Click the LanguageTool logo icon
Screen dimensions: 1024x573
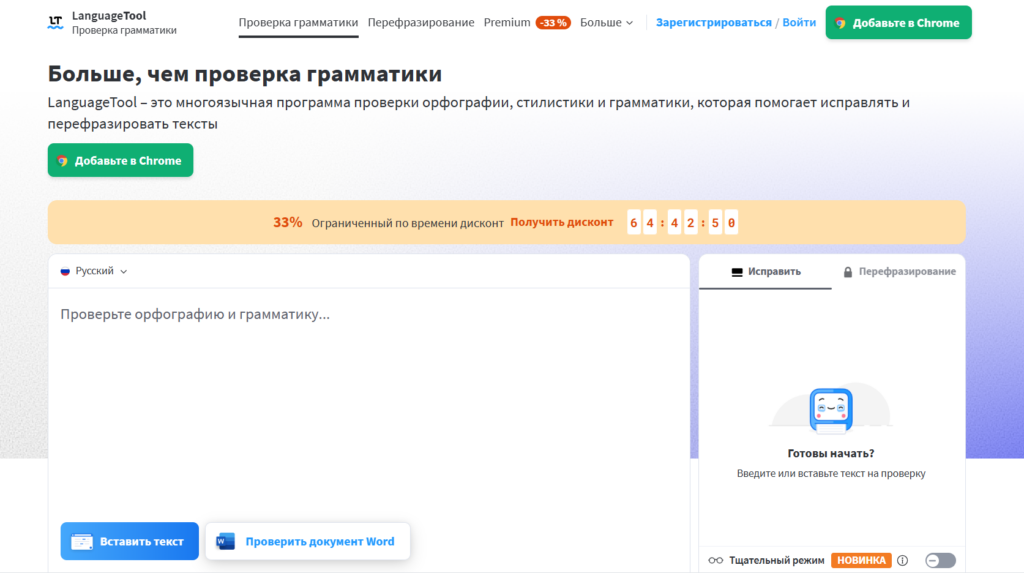tap(56, 22)
